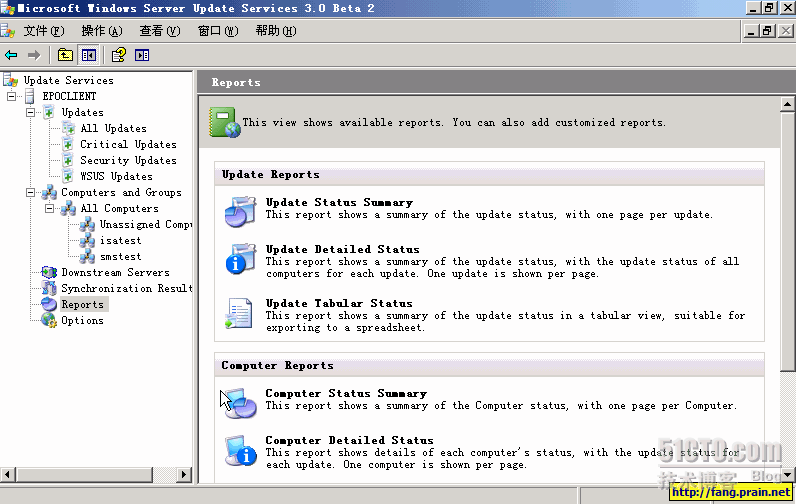
Task: Click the Back arrow toolbar icon
Action: (11, 55)
